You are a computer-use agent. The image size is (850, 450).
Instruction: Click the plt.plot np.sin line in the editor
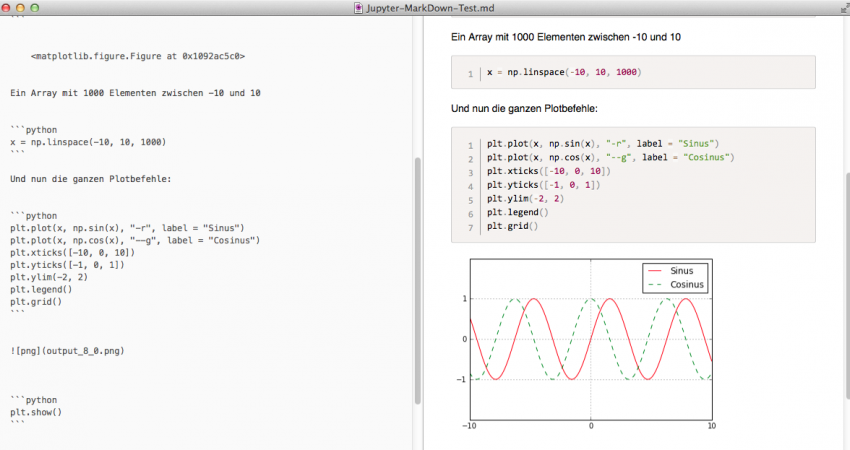[127, 228]
